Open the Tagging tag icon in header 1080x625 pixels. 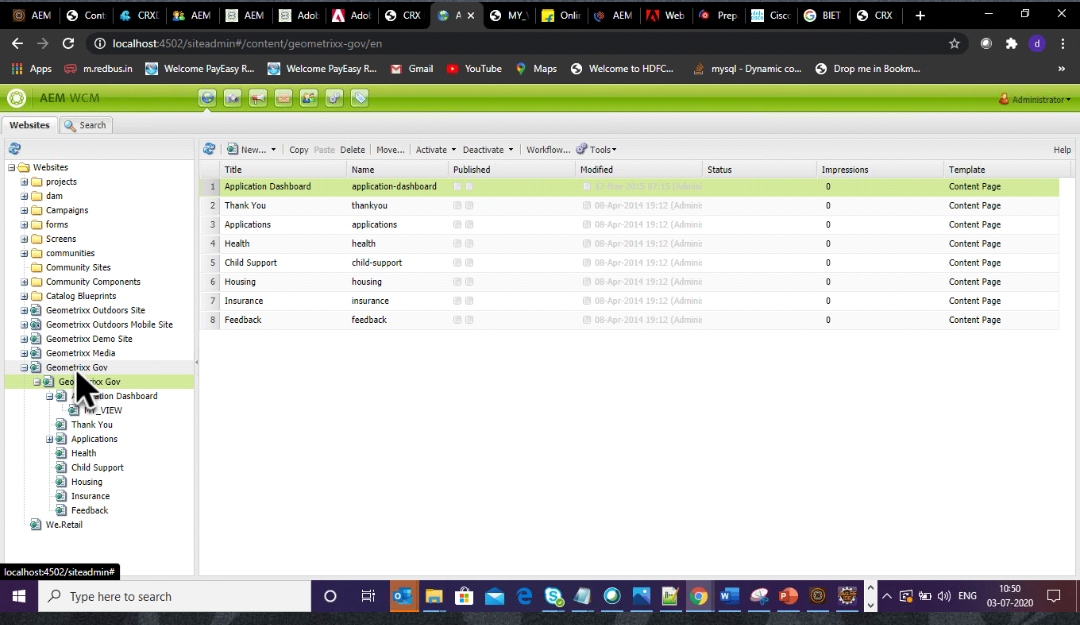point(359,98)
